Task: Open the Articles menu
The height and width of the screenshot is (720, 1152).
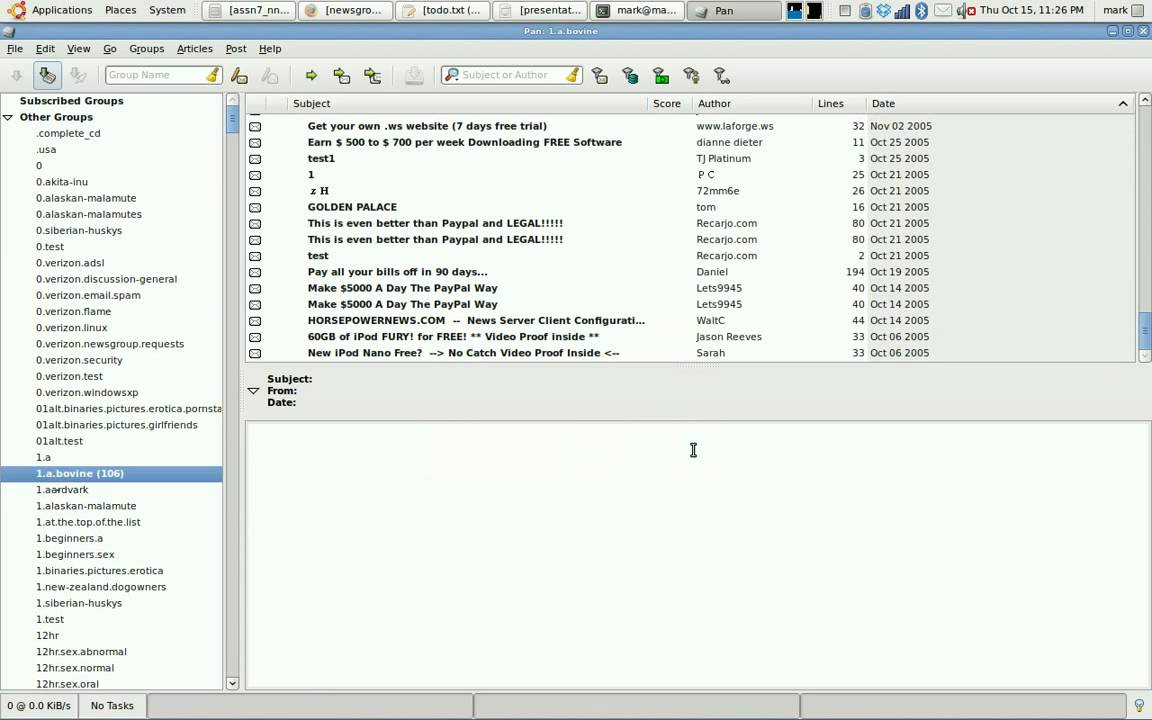Action: click(x=195, y=48)
